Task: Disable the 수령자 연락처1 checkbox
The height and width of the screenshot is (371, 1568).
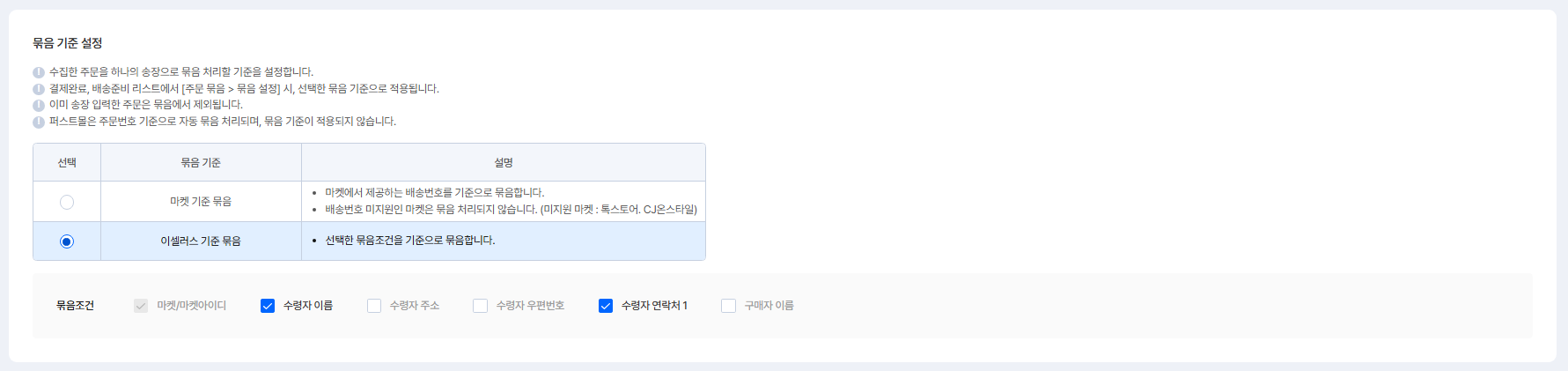Action: tap(606, 306)
